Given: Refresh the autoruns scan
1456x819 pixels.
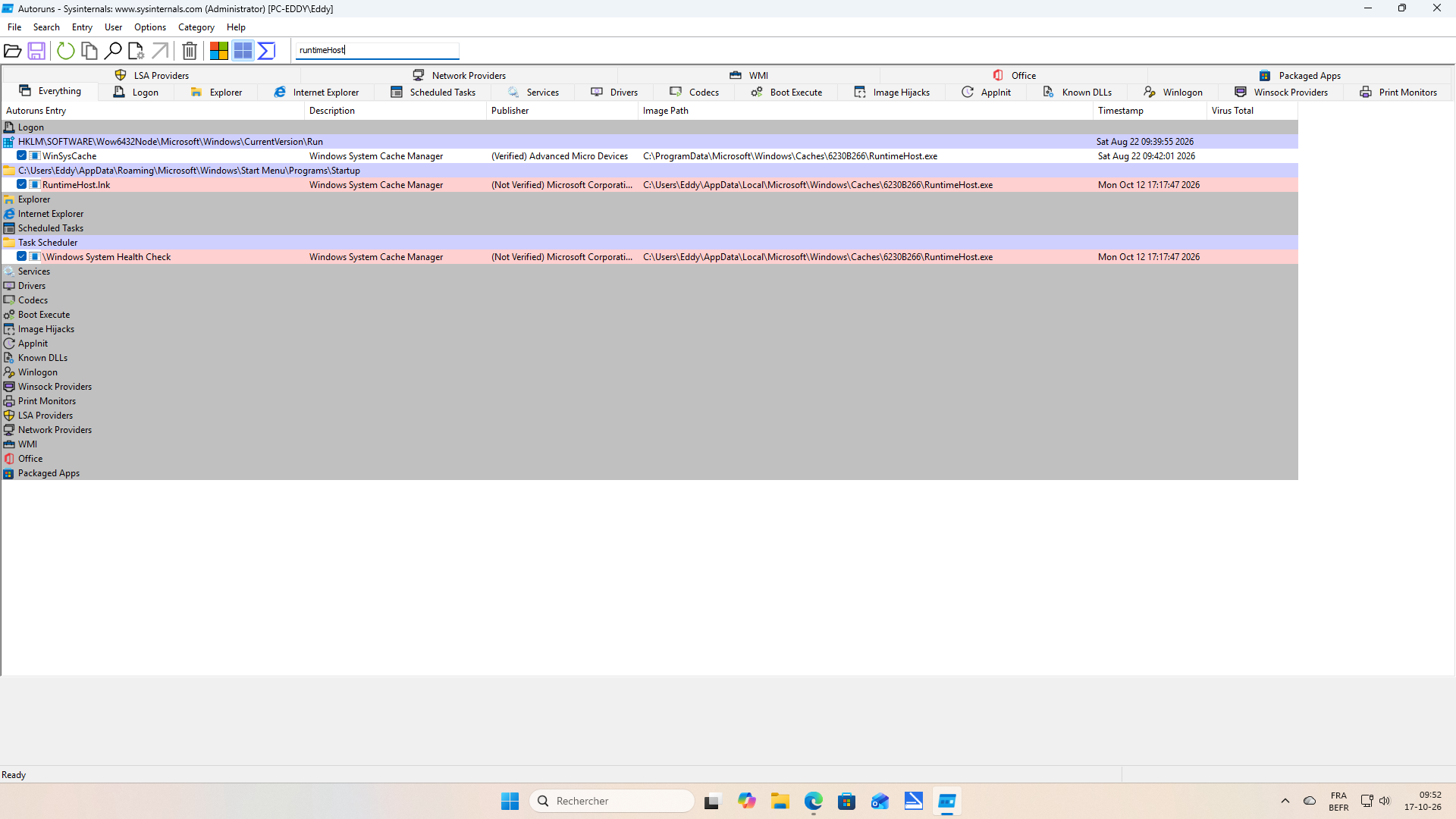Looking at the screenshot, I should pos(66,51).
